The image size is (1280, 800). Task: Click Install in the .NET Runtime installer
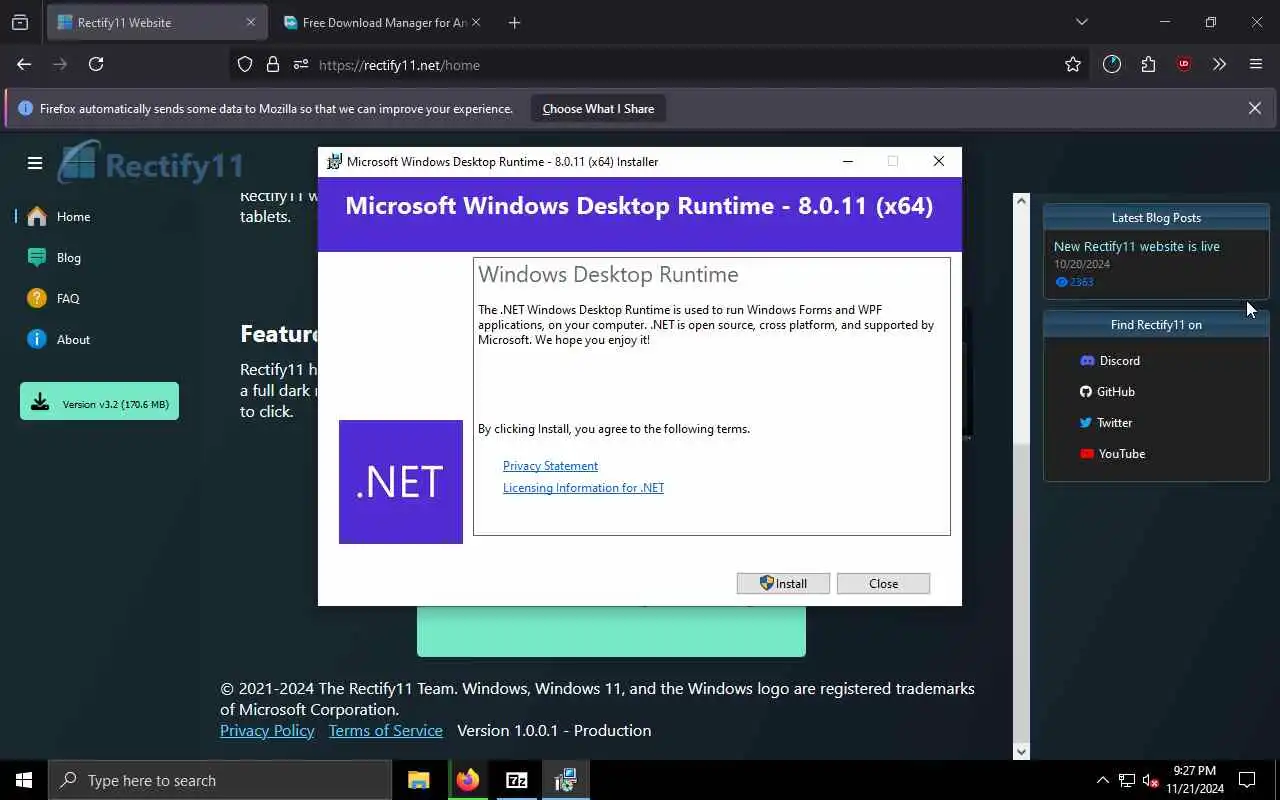pos(783,583)
